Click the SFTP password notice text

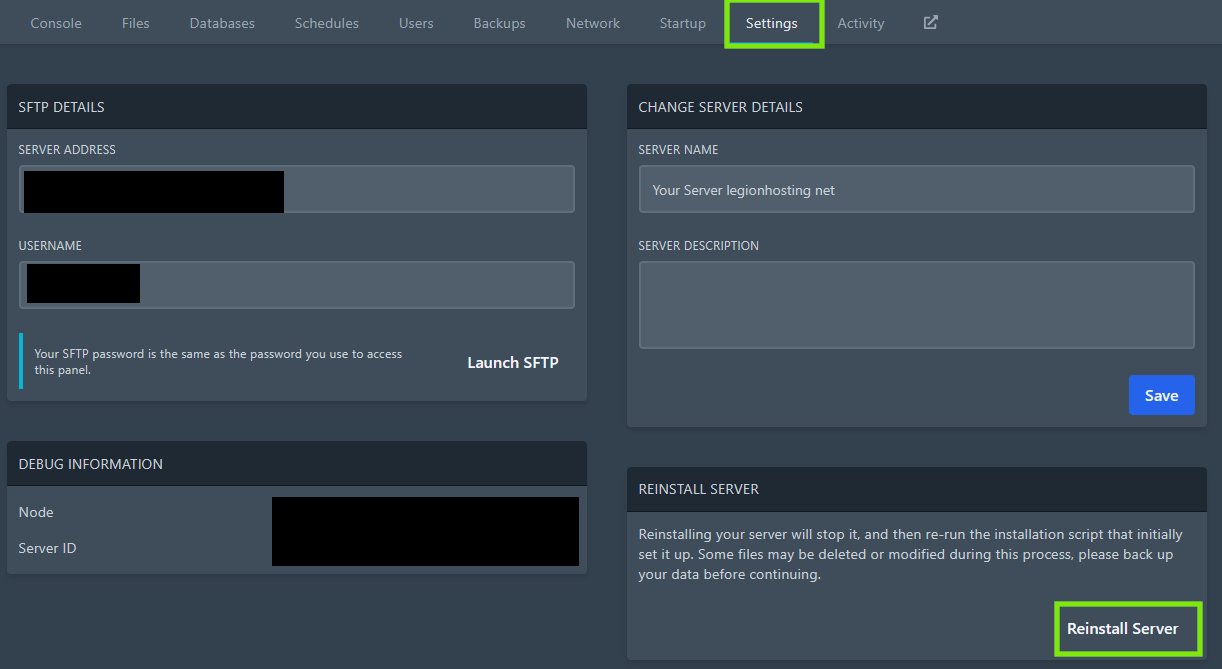(218, 362)
